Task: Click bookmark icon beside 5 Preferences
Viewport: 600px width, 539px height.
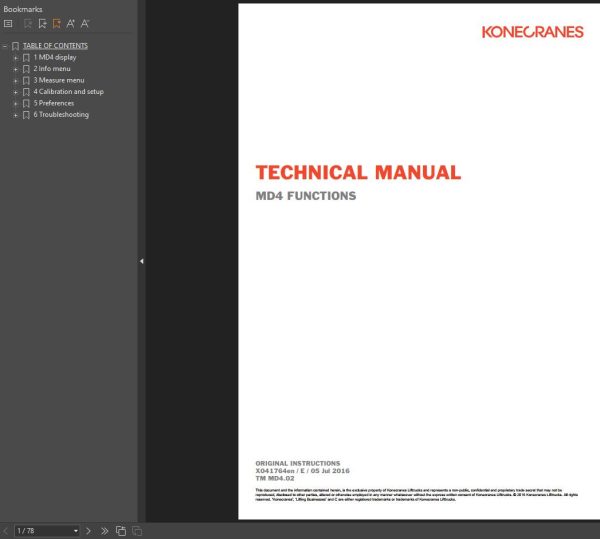Action: (x=26, y=104)
